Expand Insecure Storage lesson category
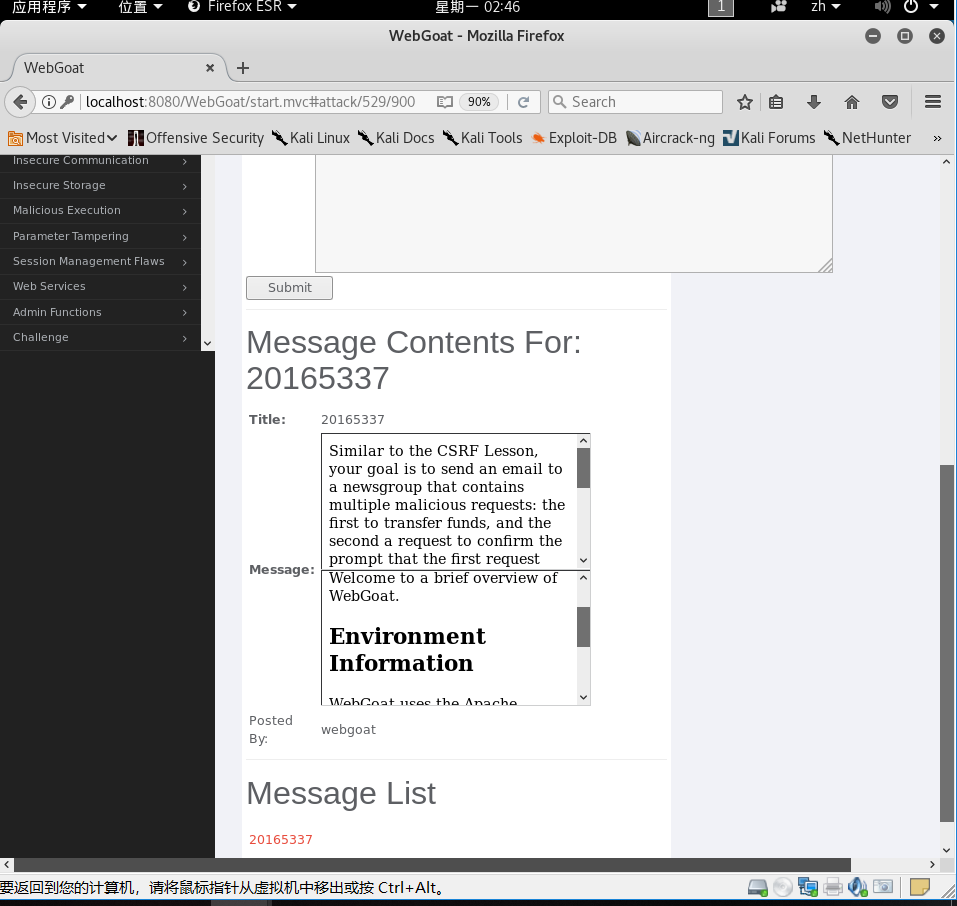 100,186
